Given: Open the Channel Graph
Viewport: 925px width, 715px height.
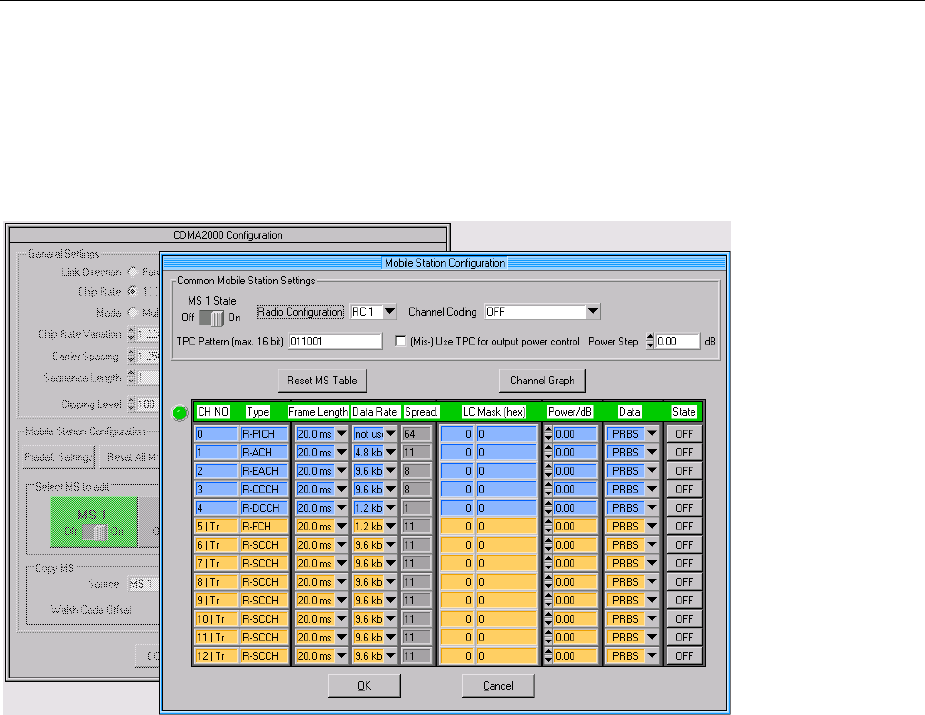Looking at the screenshot, I should click(542, 381).
